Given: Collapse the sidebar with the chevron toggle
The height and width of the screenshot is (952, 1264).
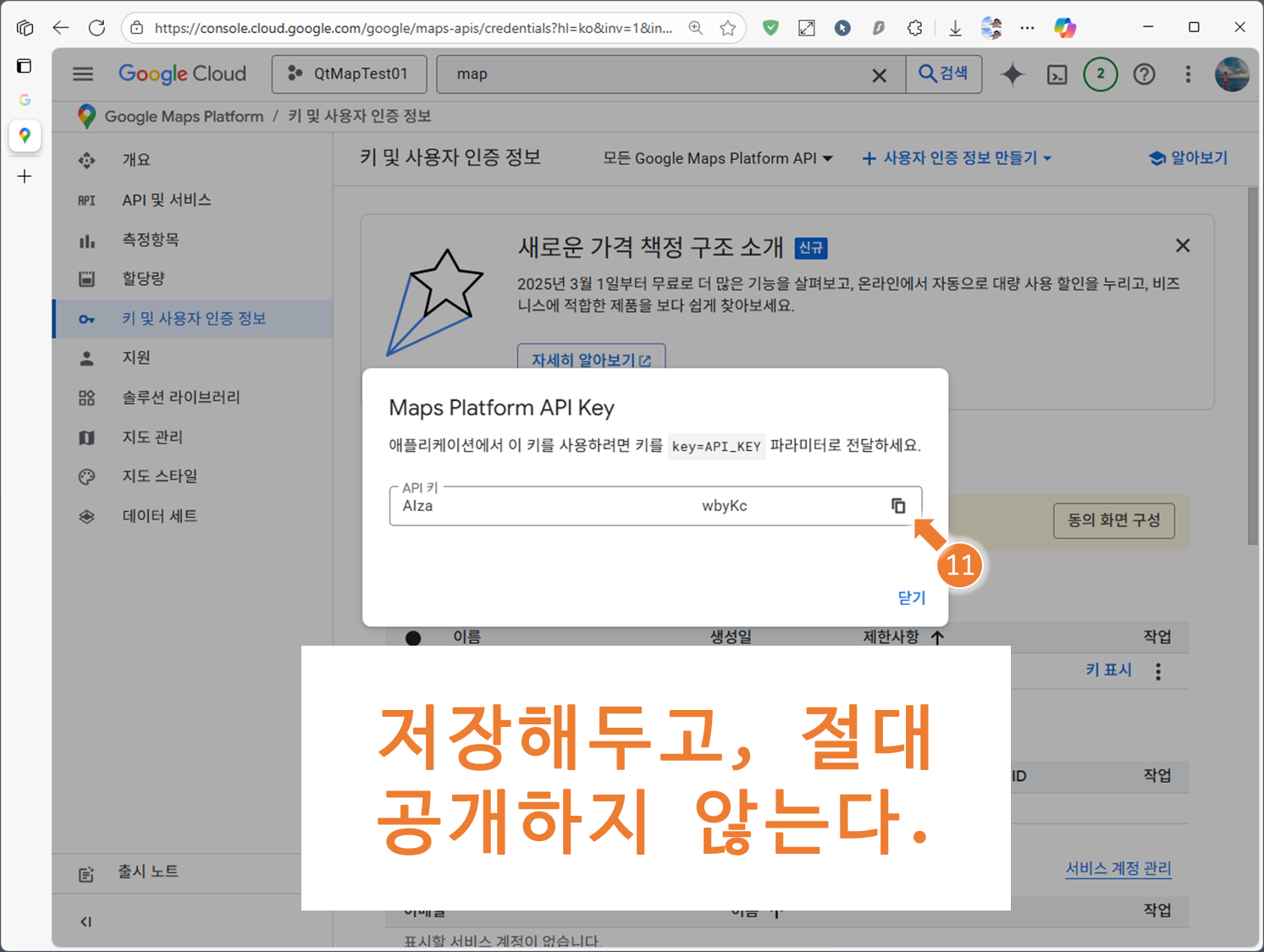Looking at the screenshot, I should pyautogui.click(x=86, y=922).
